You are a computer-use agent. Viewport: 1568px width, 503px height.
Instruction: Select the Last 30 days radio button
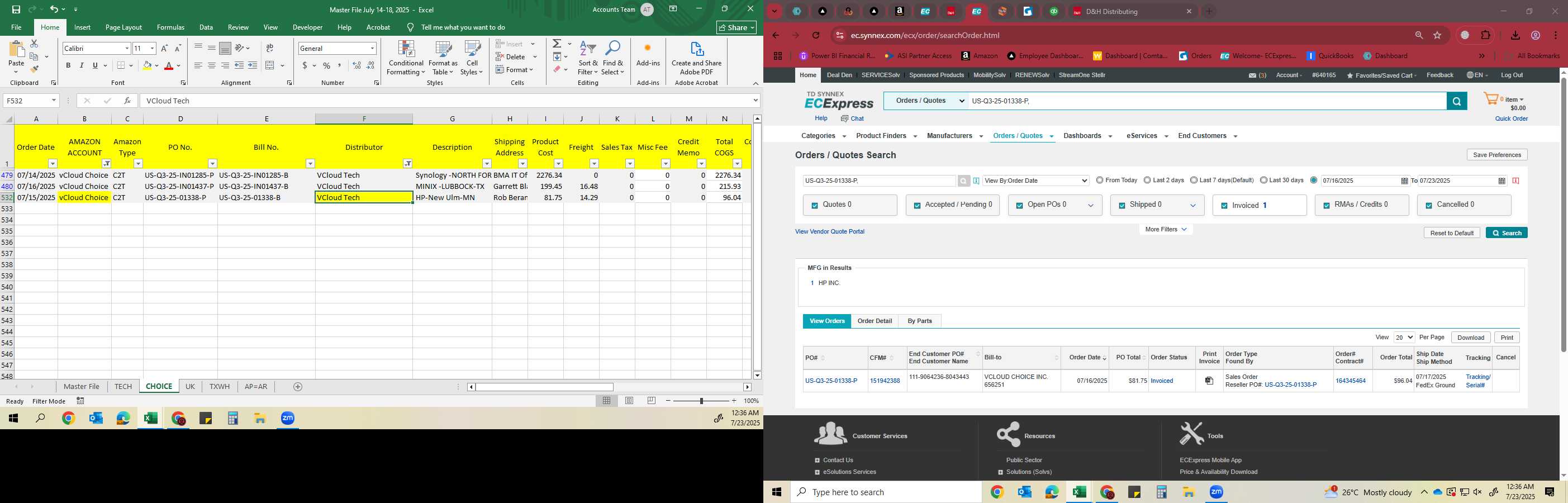(1263, 181)
